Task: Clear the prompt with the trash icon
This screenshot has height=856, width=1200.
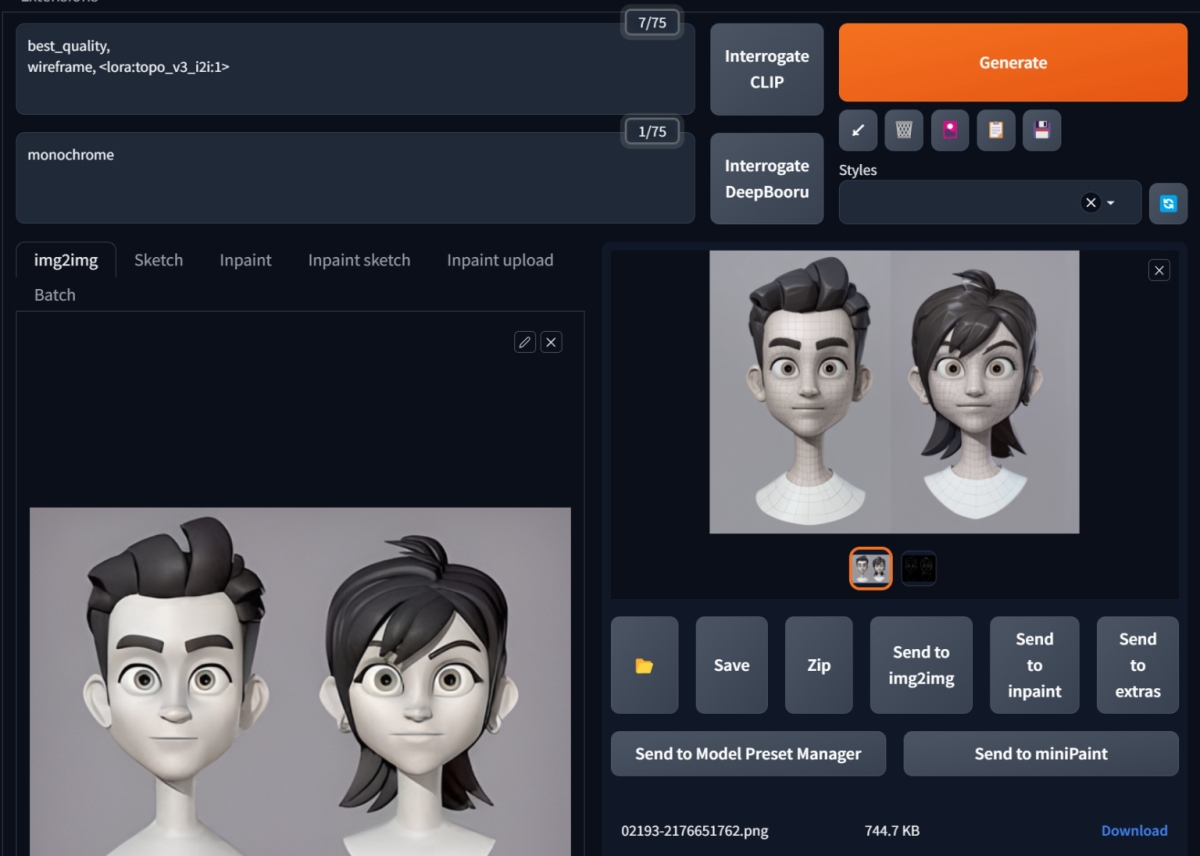Action: coord(904,130)
